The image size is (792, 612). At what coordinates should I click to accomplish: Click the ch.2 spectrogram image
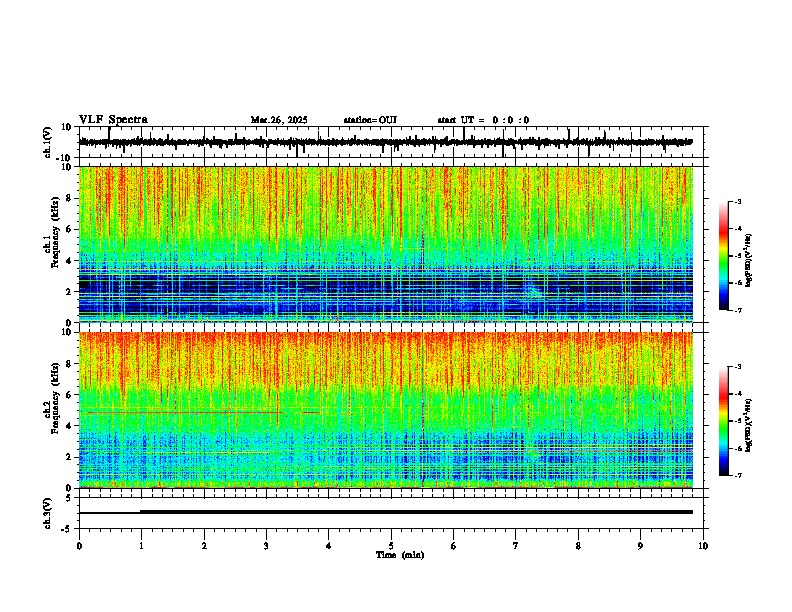[x=385, y=410]
